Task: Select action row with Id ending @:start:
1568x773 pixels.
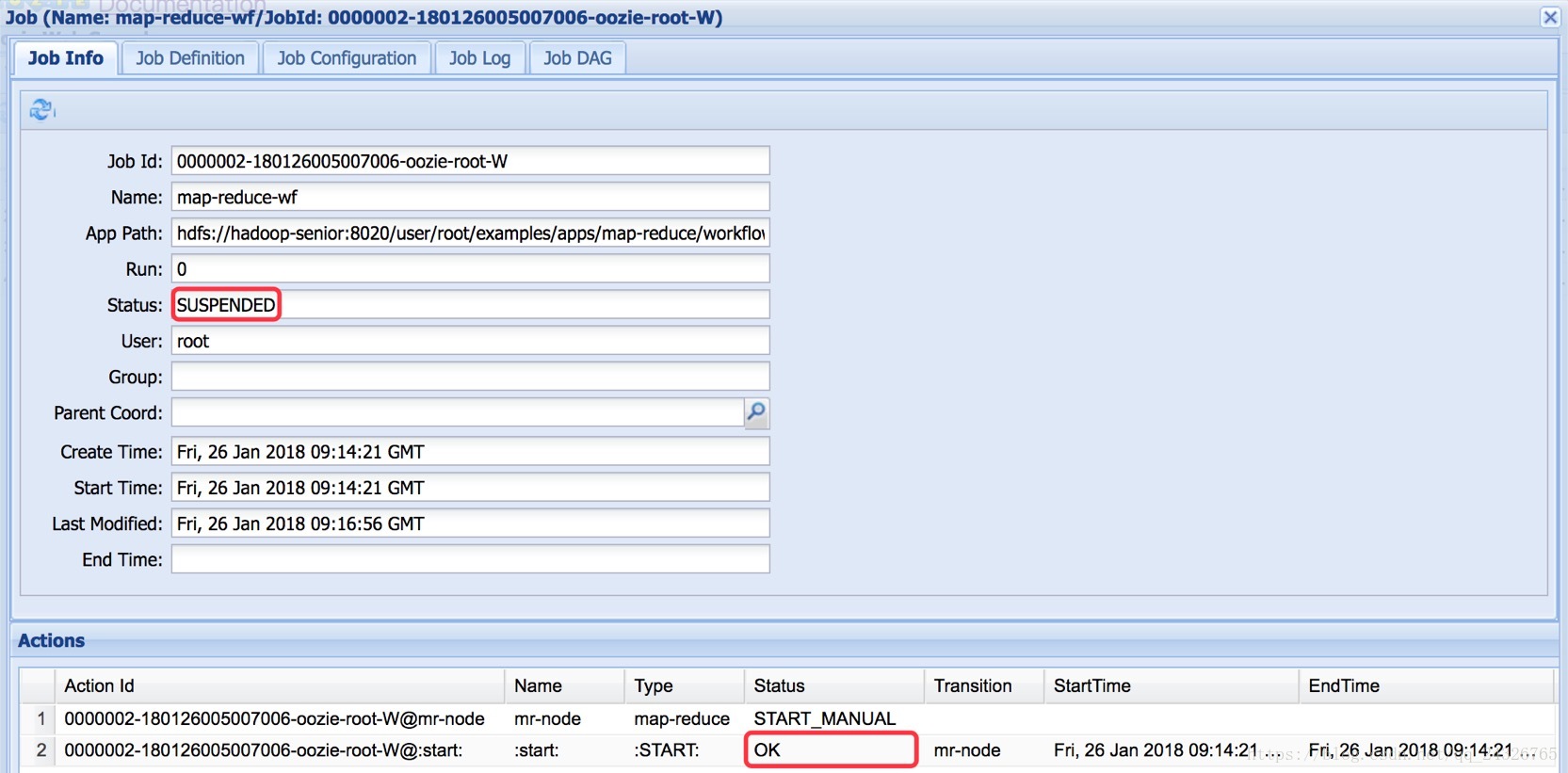Action: (786, 750)
